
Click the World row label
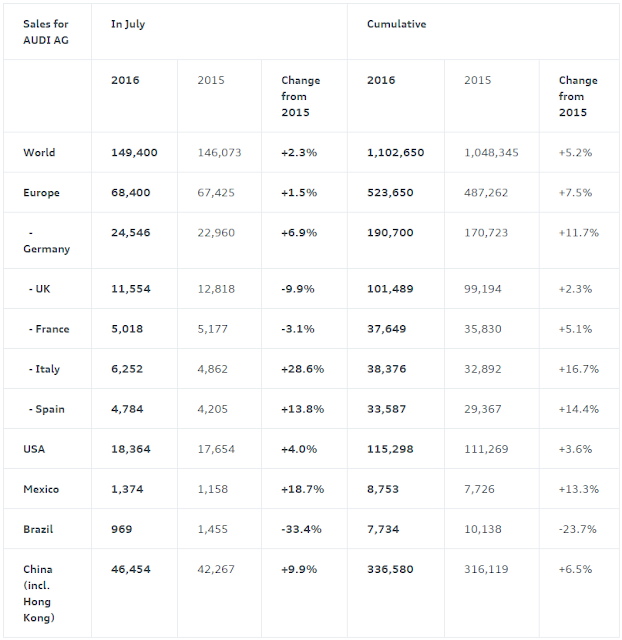pos(39,153)
